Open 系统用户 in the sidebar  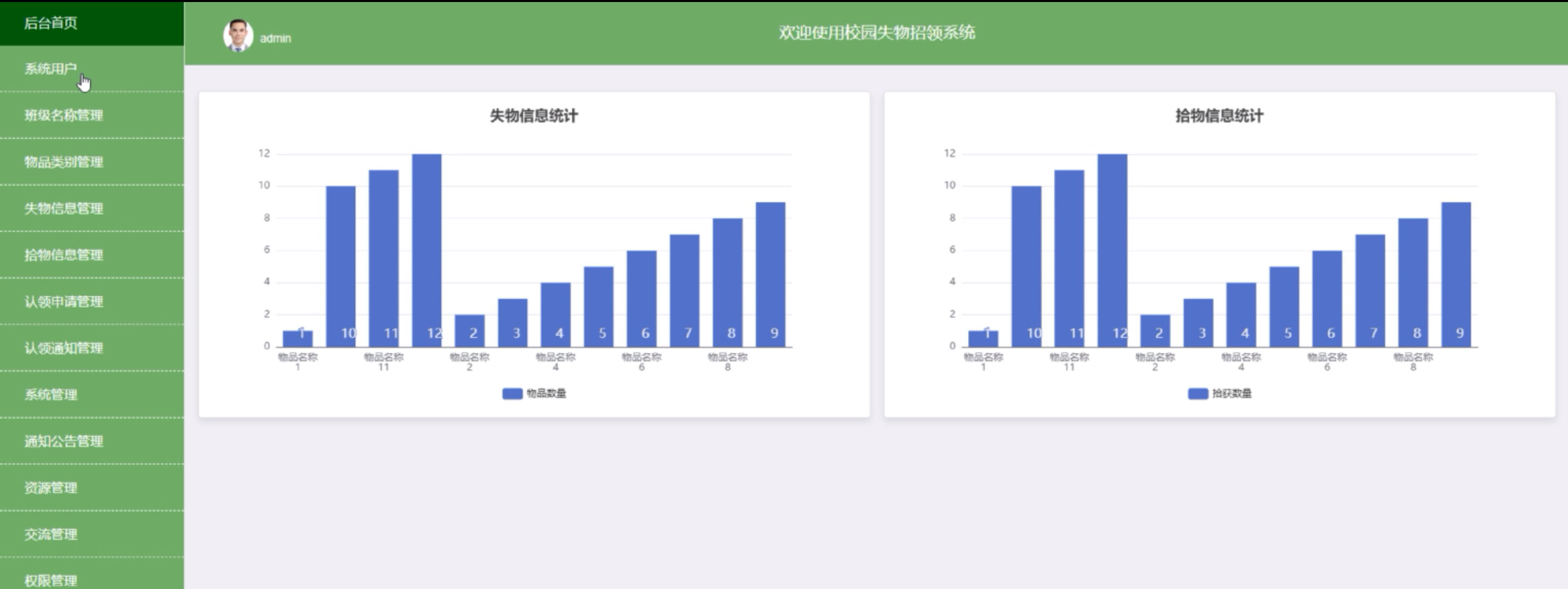pyautogui.click(x=51, y=69)
